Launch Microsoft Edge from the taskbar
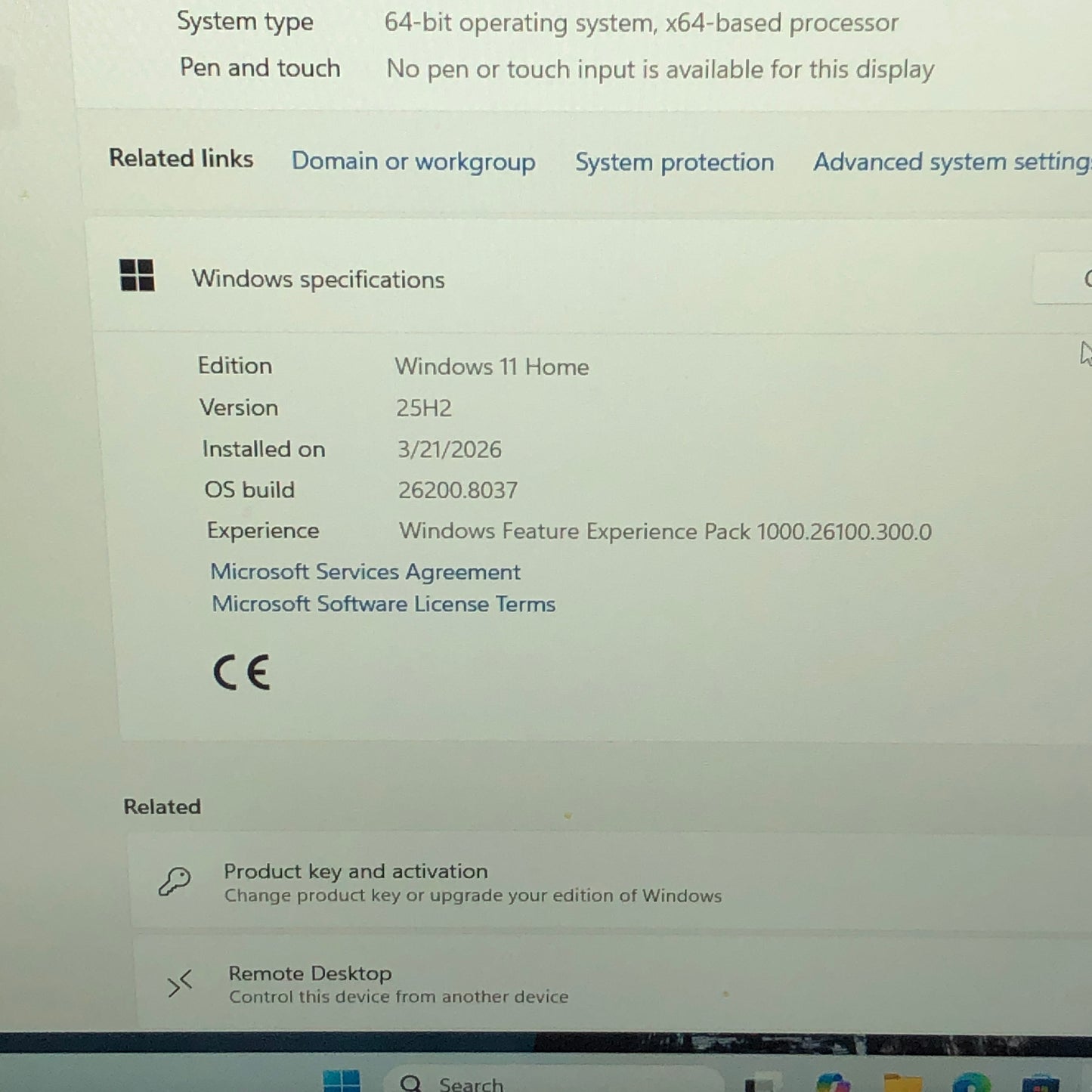The width and height of the screenshot is (1092, 1092). point(971,1083)
